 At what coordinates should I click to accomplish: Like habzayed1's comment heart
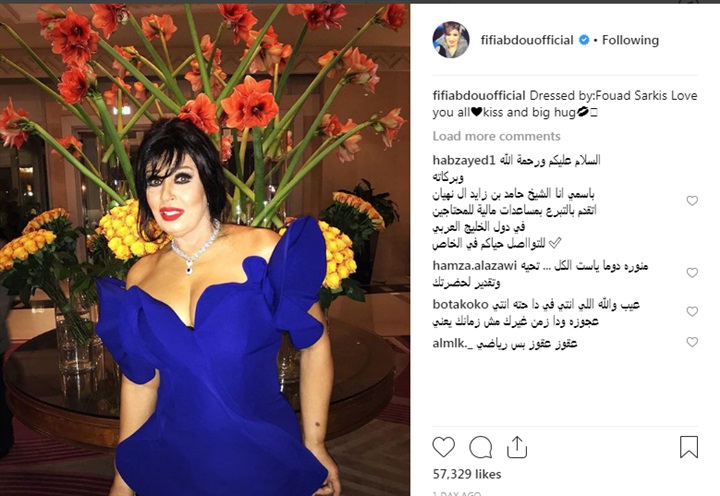pos(692,201)
